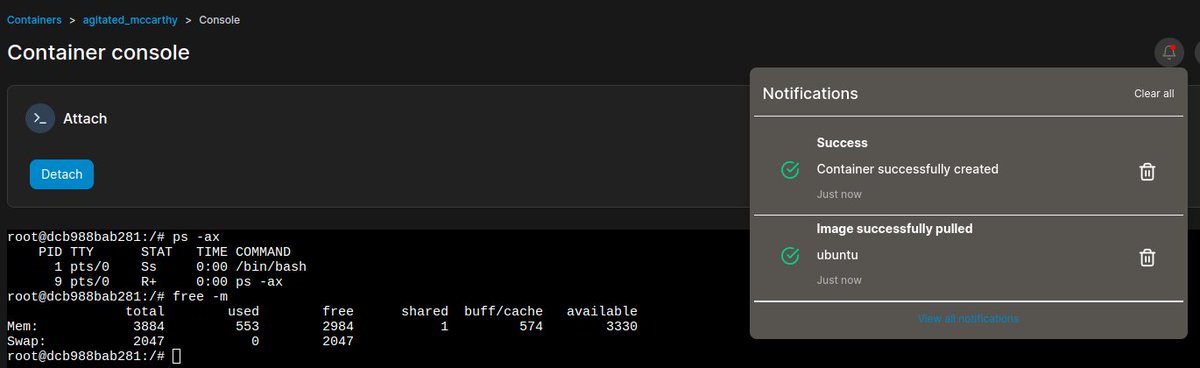Click the available memory value 3330
1200x368 pixels.
pos(621,327)
